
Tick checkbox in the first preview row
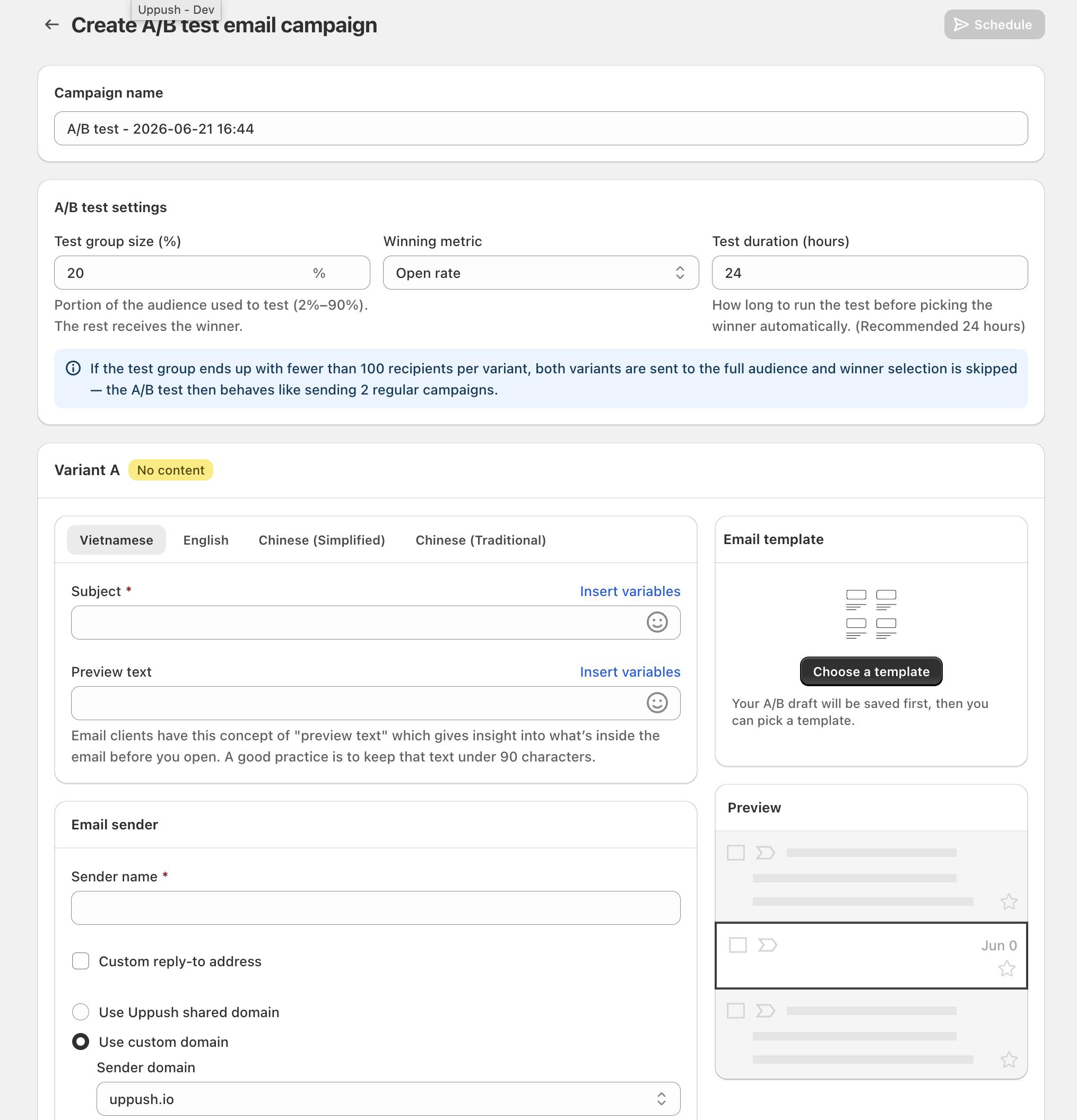[736, 853]
